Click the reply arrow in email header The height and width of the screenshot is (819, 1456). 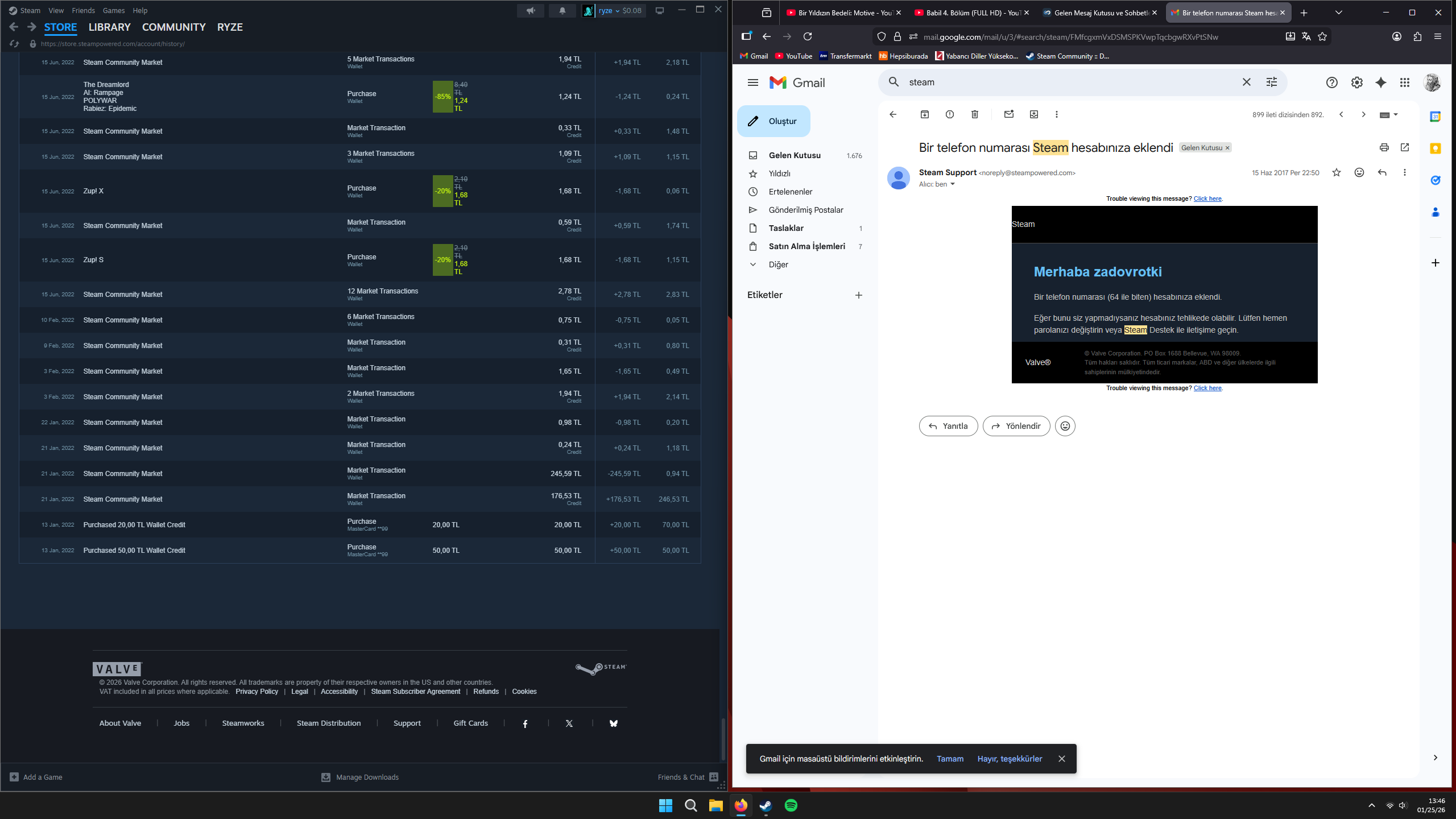coord(1382,173)
